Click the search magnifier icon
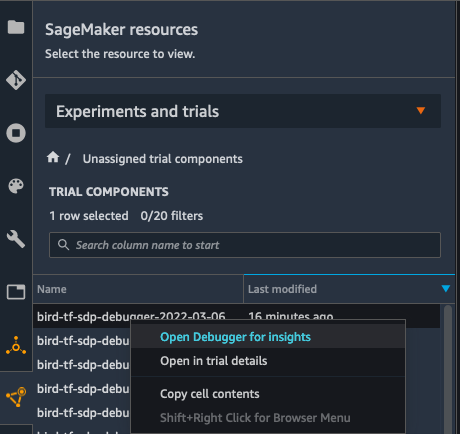The height and width of the screenshot is (434, 460). [63, 245]
